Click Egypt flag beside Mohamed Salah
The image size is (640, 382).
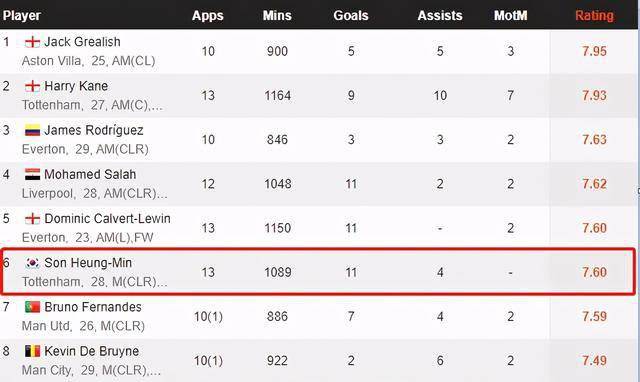pyautogui.click(x=32, y=174)
